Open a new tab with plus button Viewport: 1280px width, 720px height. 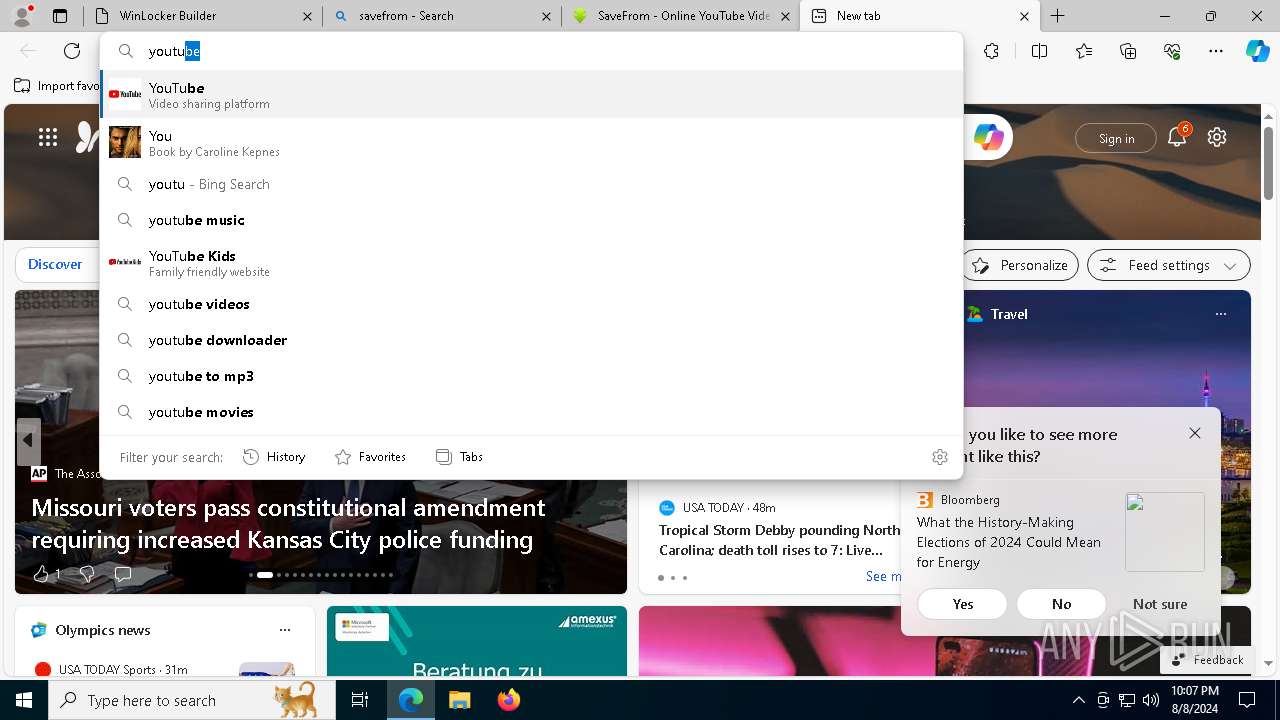pyautogui.click(x=1057, y=16)
